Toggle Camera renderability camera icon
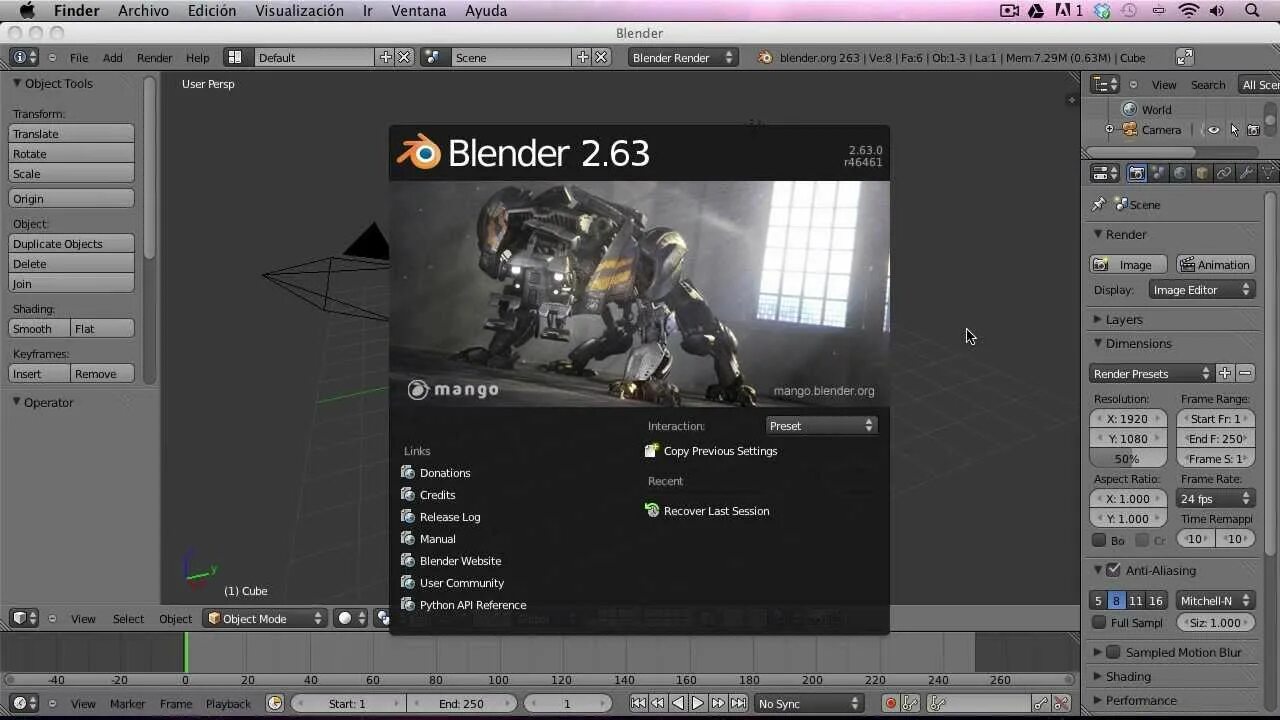 (1253, 130)
